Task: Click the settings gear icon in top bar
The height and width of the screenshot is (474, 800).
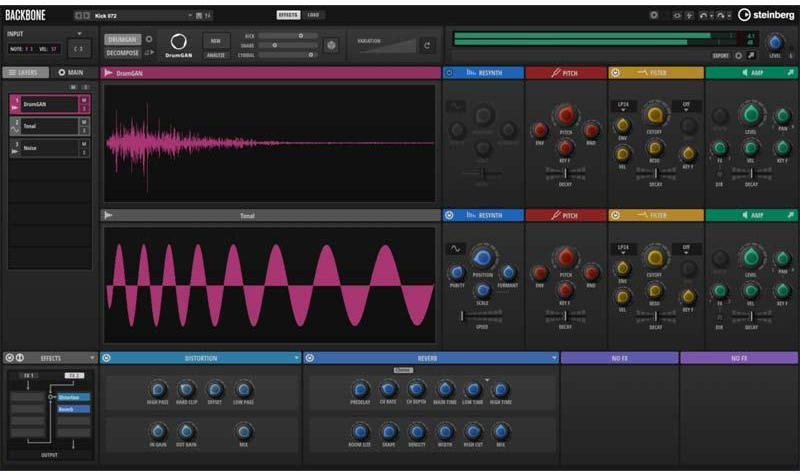Action: coord(654,15)
